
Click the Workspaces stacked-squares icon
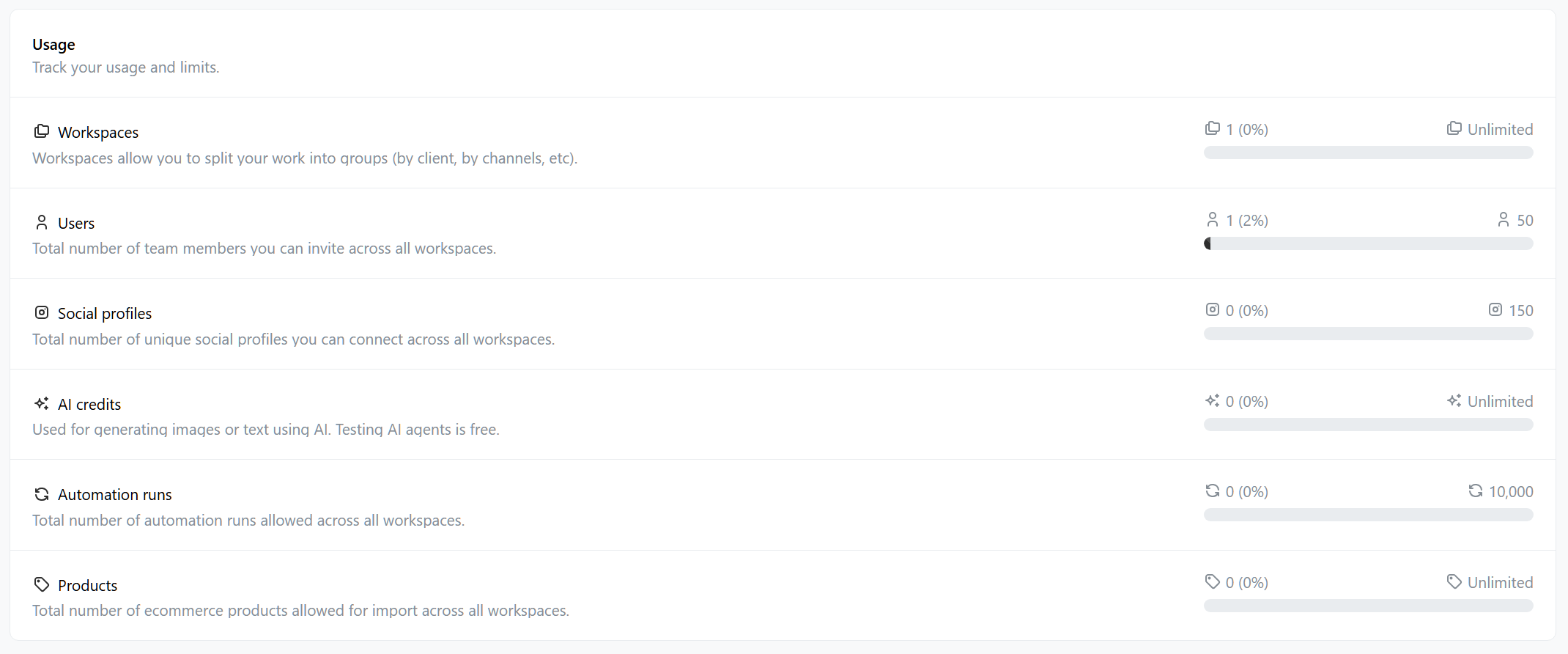42,131
